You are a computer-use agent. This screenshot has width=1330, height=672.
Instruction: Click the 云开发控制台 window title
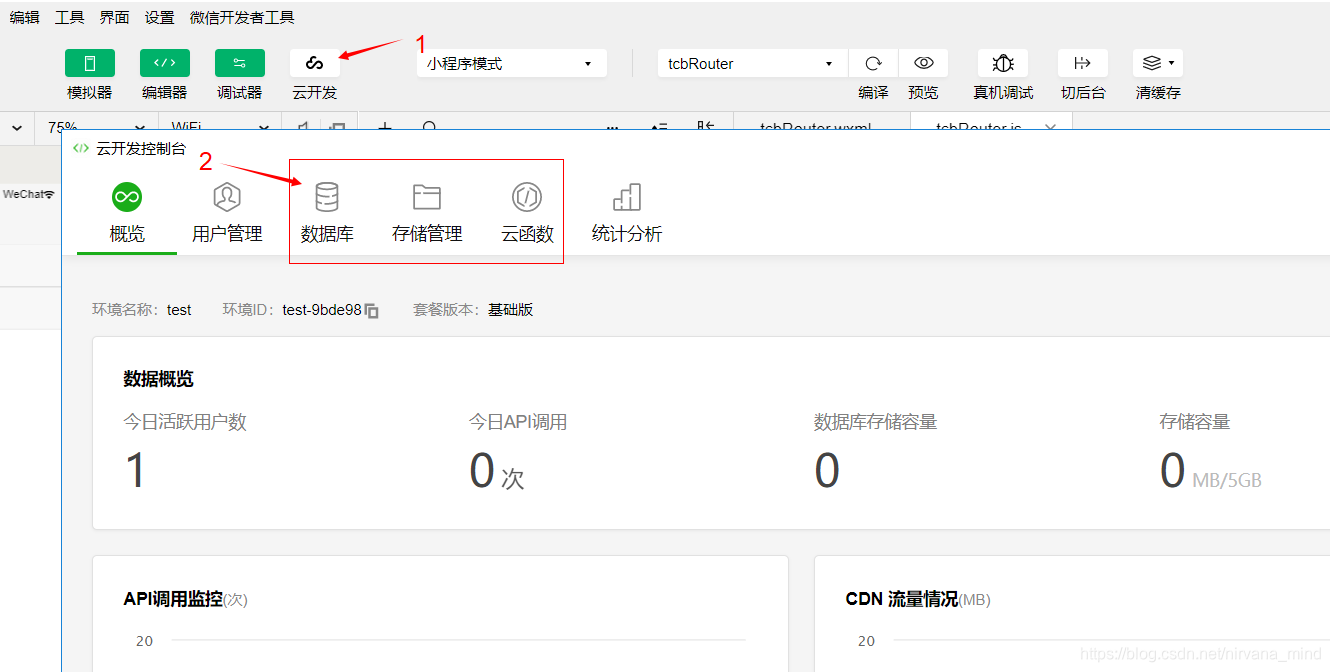[141, 148]
